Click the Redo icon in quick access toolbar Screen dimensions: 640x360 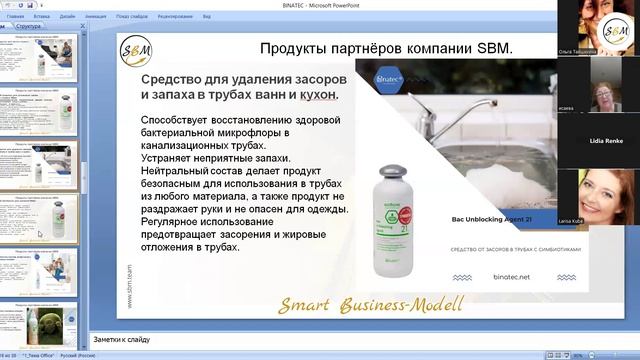coord(20,5)
